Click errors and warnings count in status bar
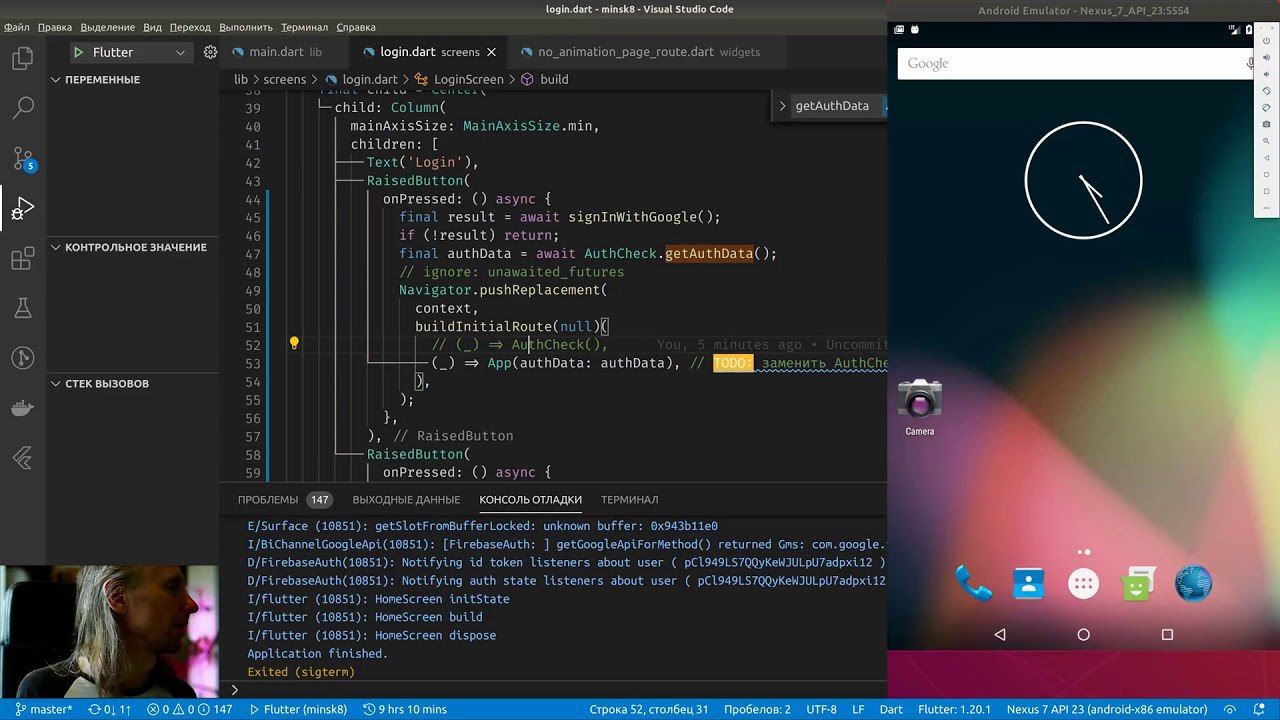Screen dimensions: 1280x720 coord(190,709)
